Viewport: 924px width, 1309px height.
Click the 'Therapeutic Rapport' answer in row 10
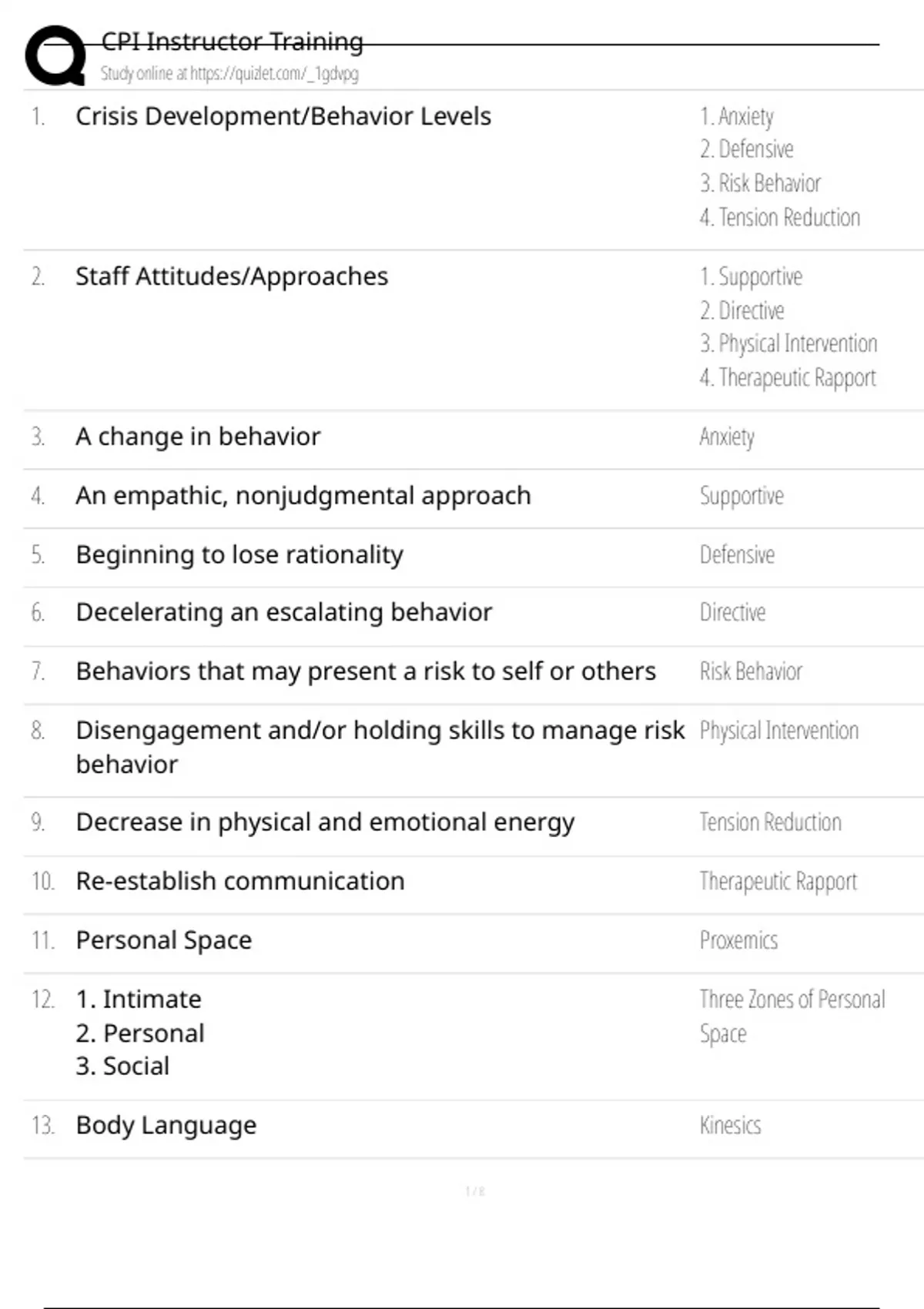coord(778,881)
